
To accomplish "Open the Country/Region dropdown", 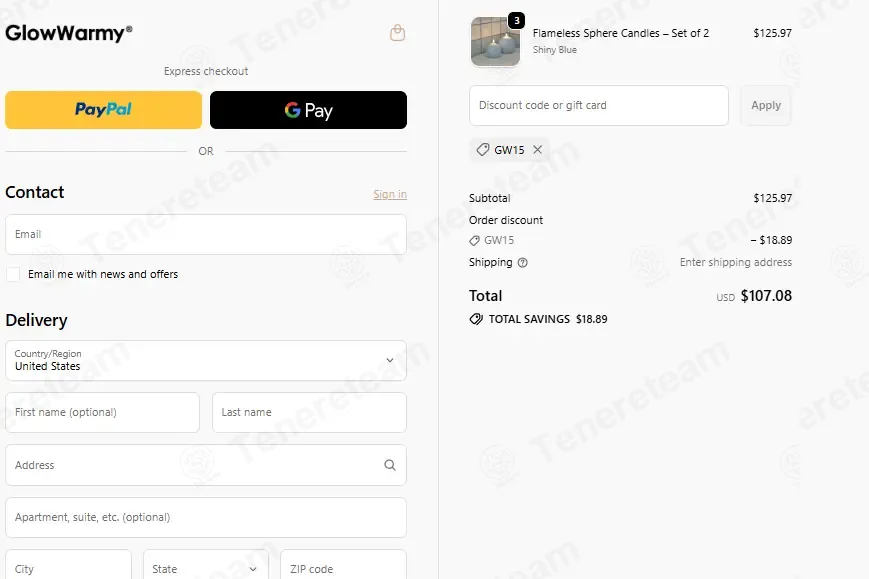I will point(206,361).
